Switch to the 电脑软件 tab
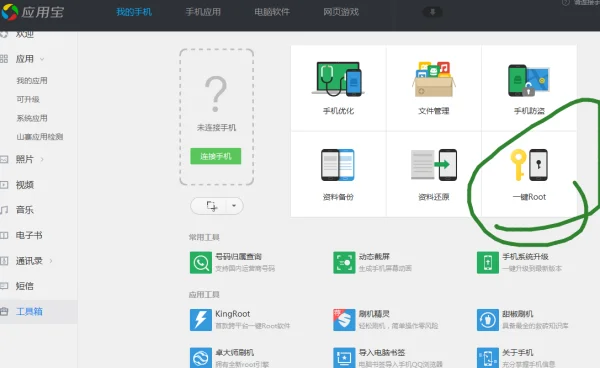The width and height of the screenshot is (600, 368). point(272,12)
